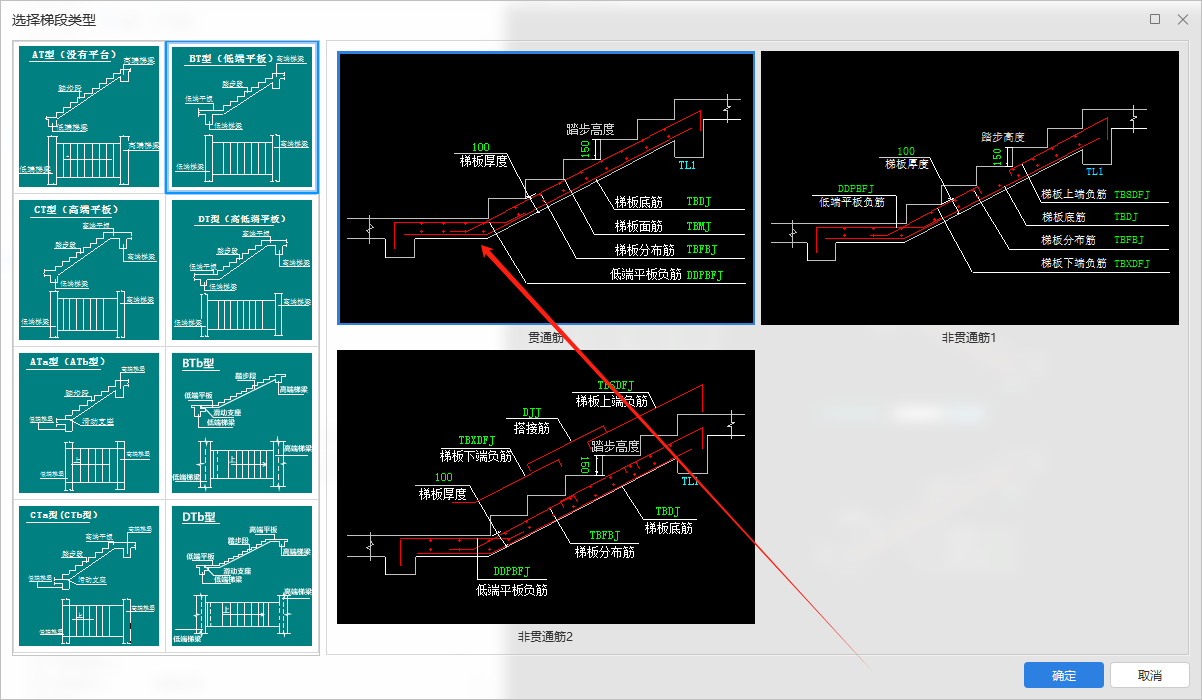Click 踏步高度 label in 贯通筋 diagram
Image resolution: width=1202 pixels, height=700 pixels.
(x=590, y=129)
